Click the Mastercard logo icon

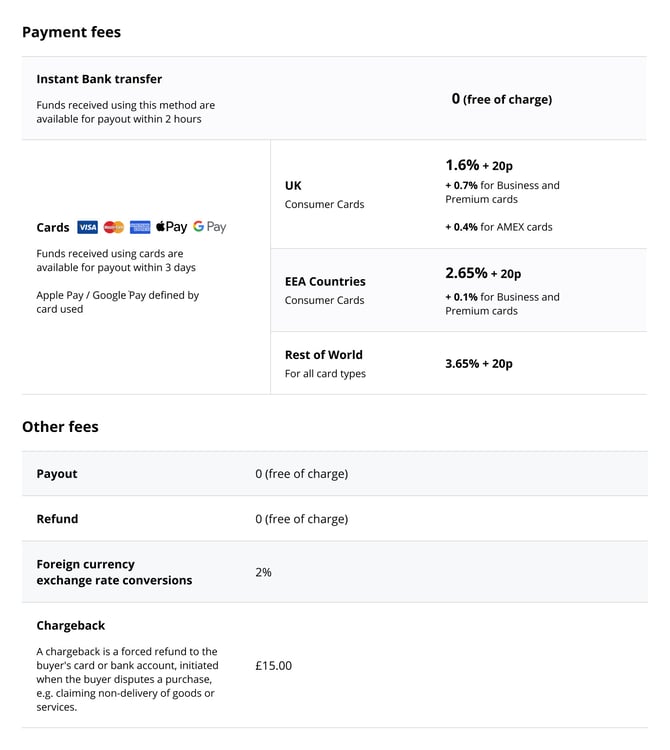pyautogui.click(x=113, y=227)
